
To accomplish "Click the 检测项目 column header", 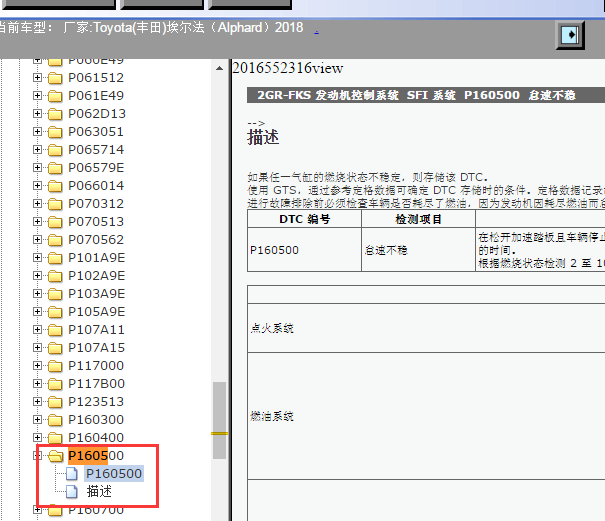I will tap(418, 219).
